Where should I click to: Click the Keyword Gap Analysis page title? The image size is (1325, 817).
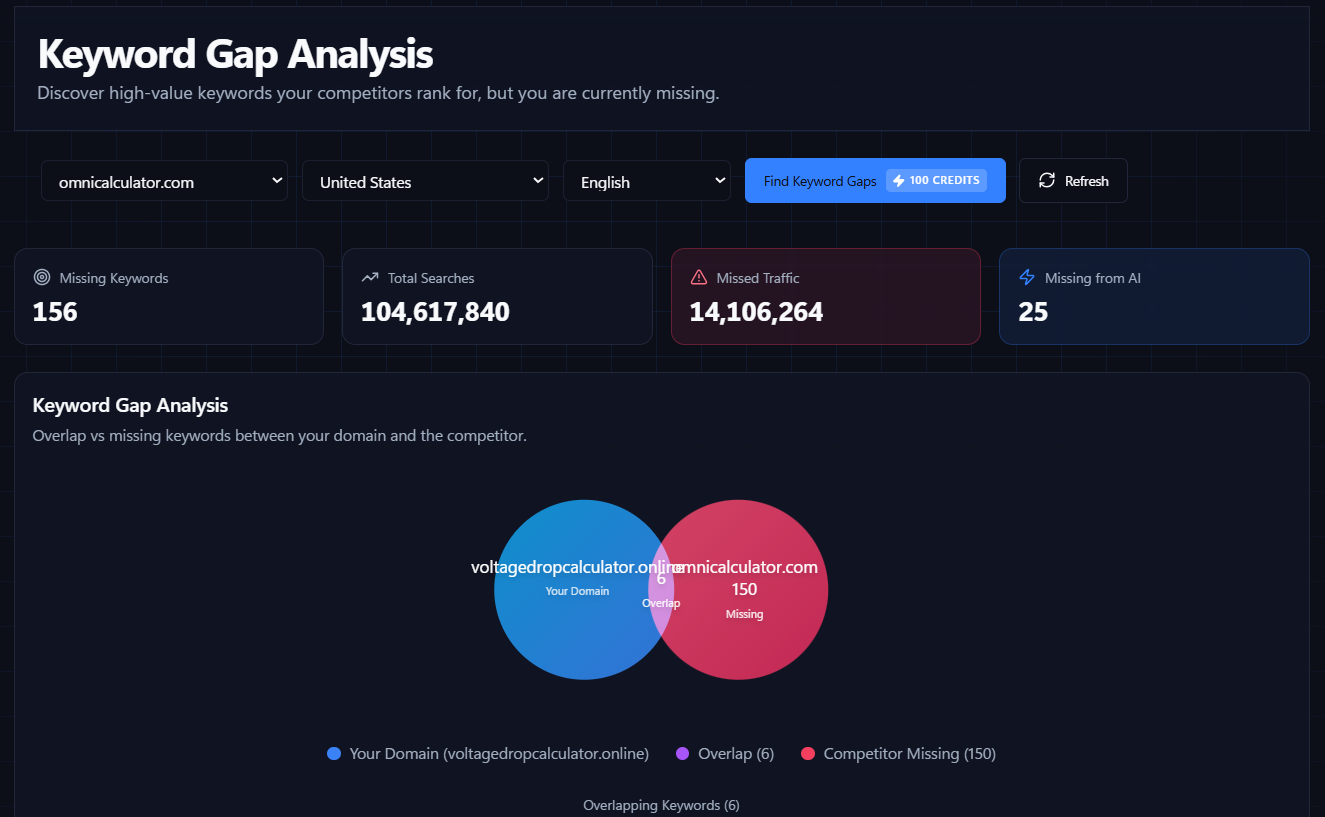(x=235, y=54)
